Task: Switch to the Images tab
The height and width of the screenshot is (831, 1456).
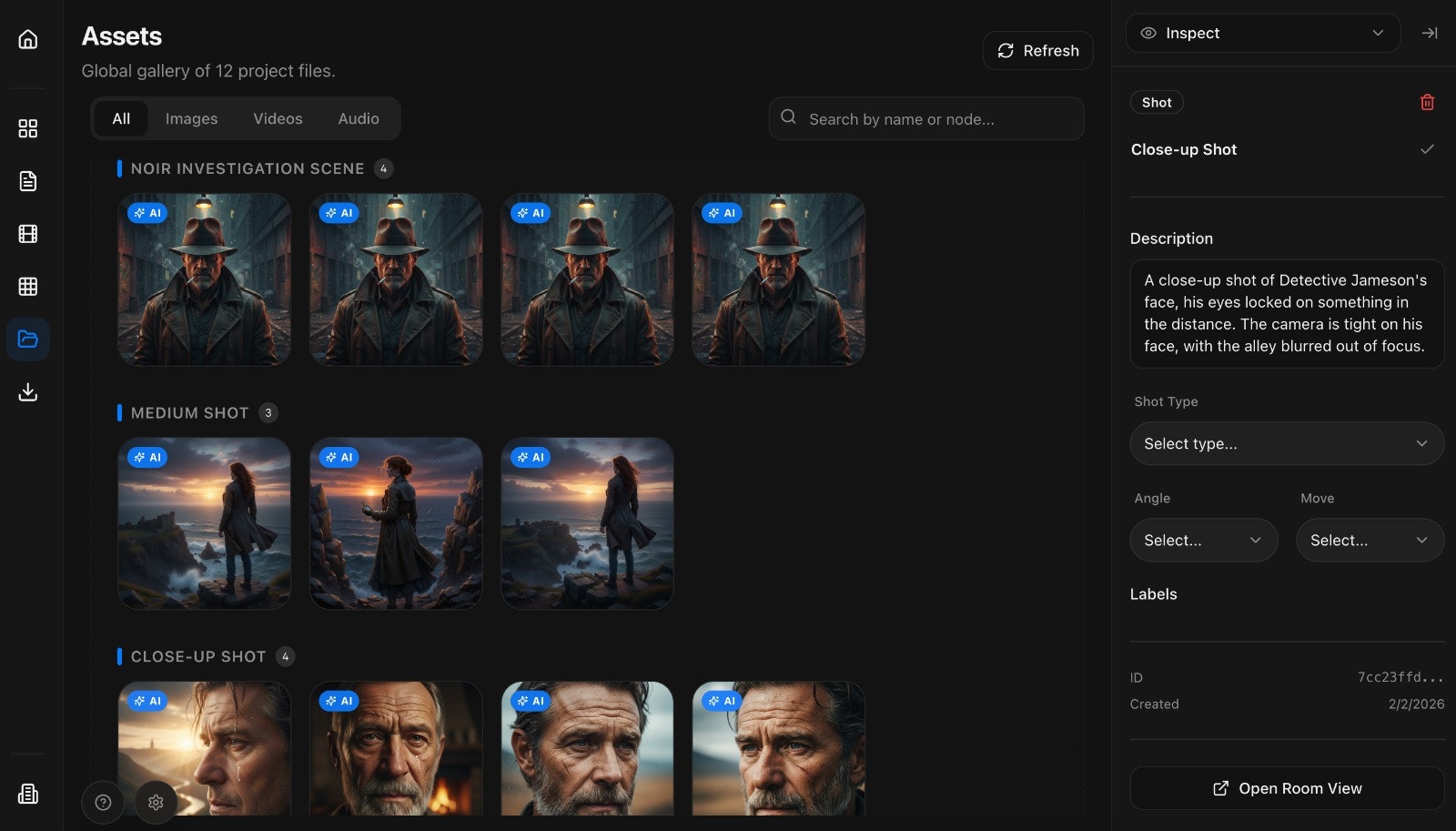Action: pos(191,118)
